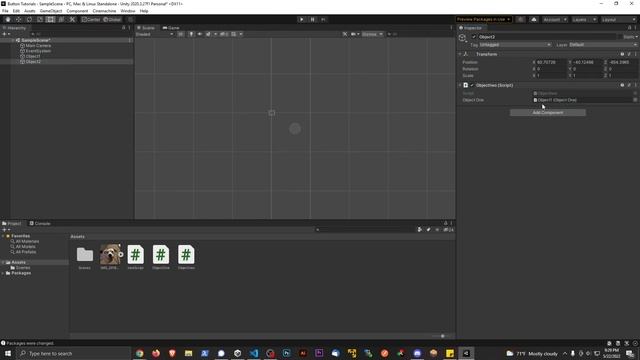
Task: Select EventSystem in Hierarchy
Action: pos(38,51)
